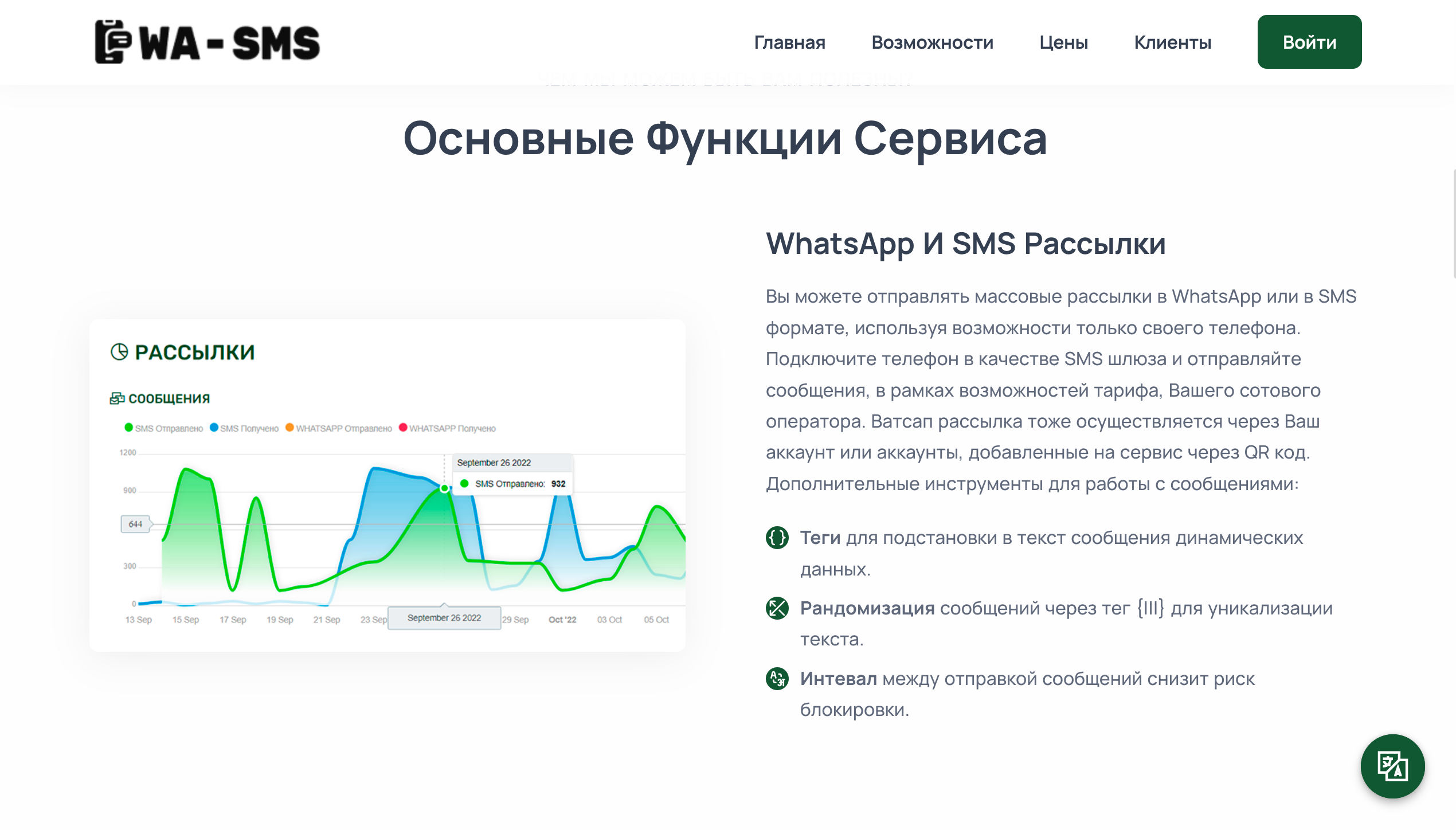Click the September 26 2022 axis label
The height and width of the screenshot is (830, 1456).
tap(444, 618)
